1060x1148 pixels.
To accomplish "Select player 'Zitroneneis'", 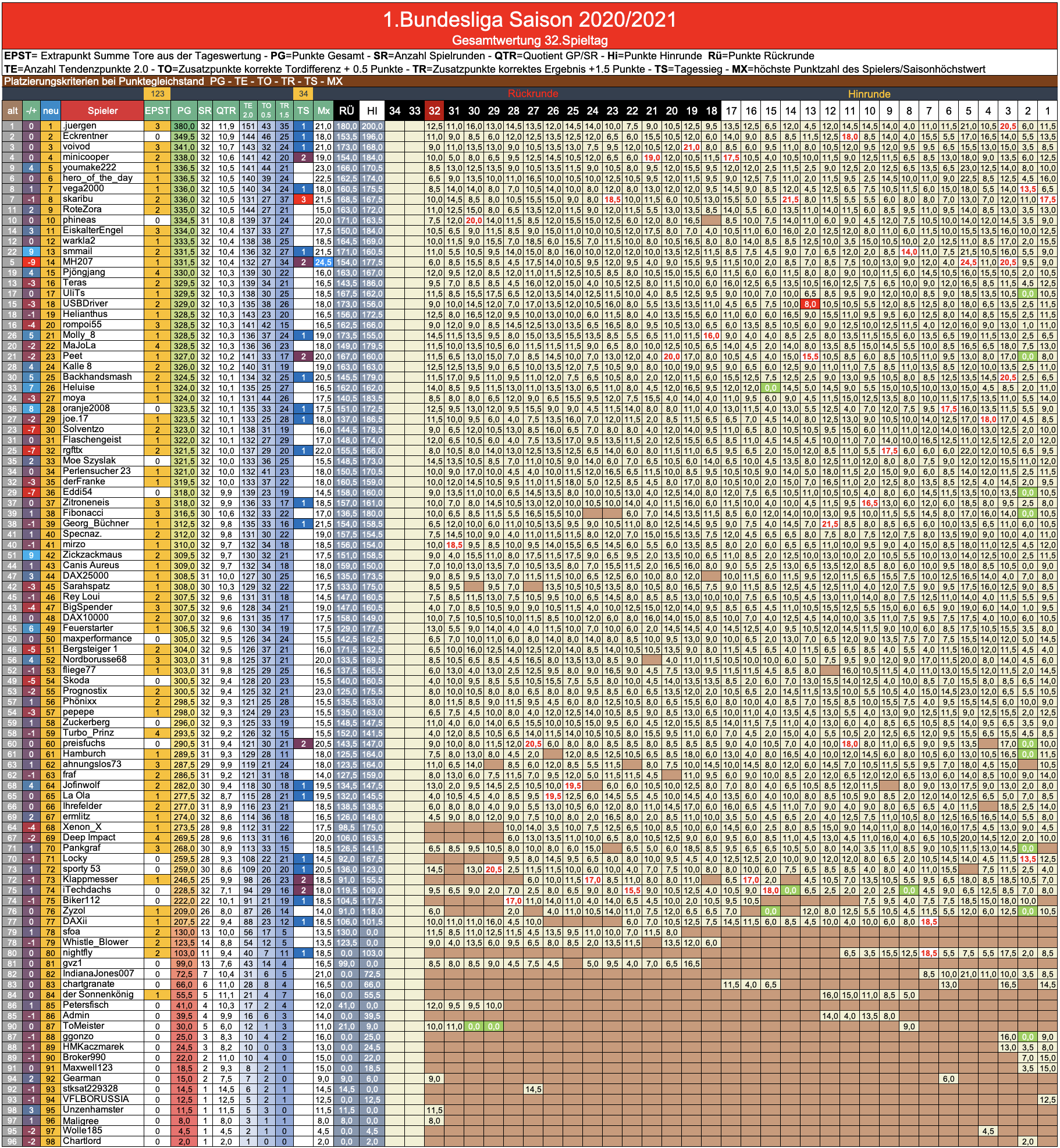I will [x=102, y=502].
